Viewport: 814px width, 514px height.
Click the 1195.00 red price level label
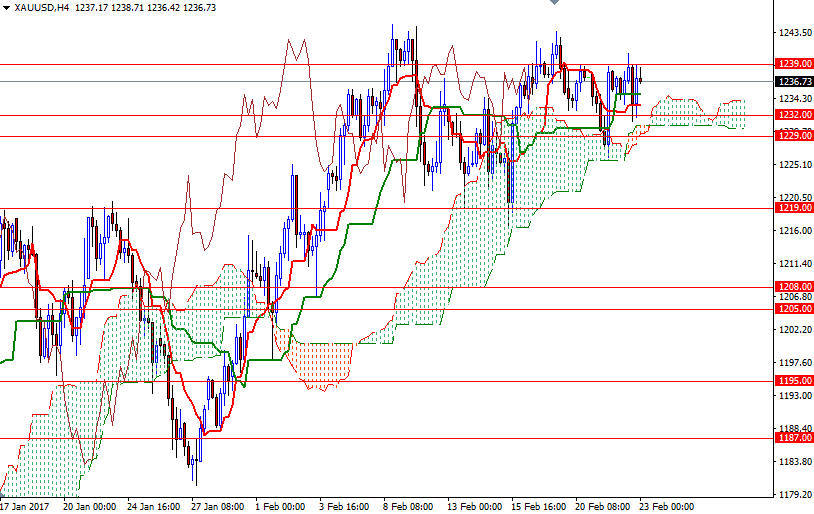(793, 381)
